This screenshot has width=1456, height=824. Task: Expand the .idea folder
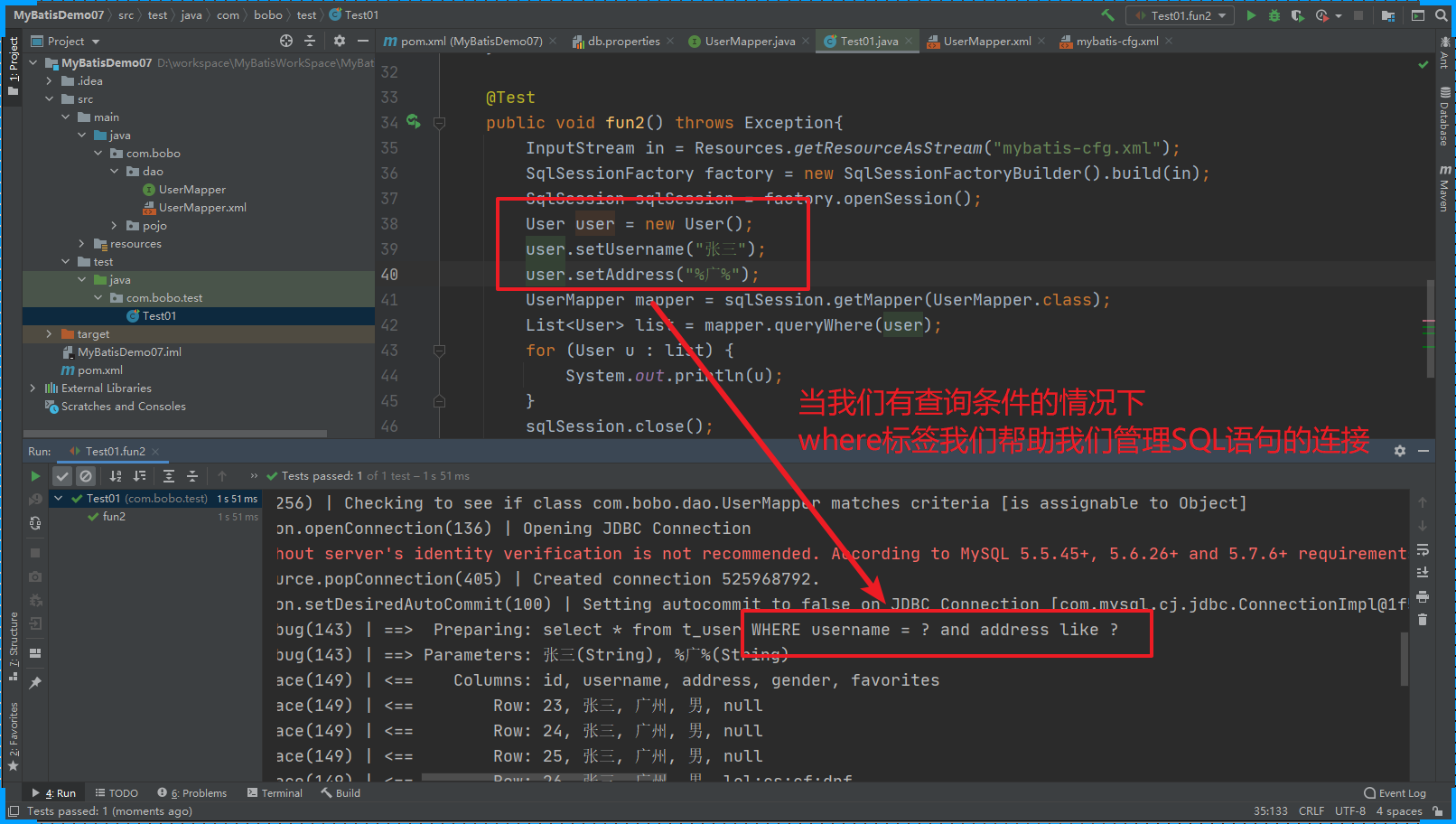click(50, 80)
